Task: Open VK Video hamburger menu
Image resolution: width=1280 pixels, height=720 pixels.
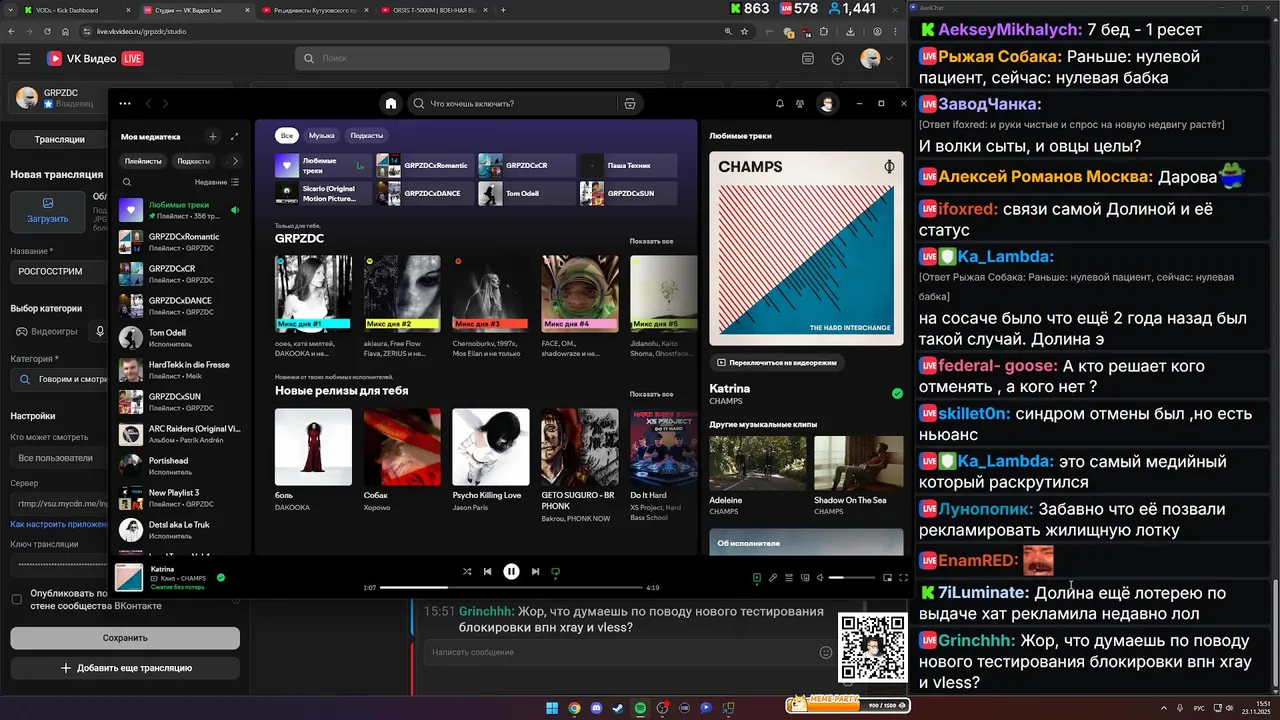Action: (24, 59)
